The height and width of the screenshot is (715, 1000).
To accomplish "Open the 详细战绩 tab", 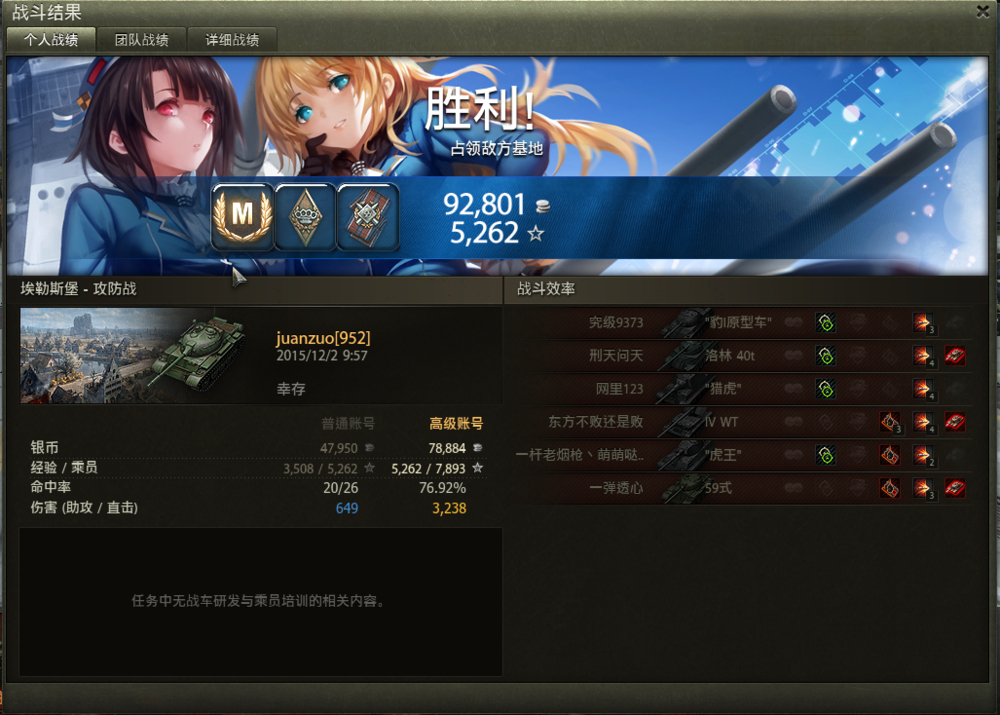I will coord(232,40).
